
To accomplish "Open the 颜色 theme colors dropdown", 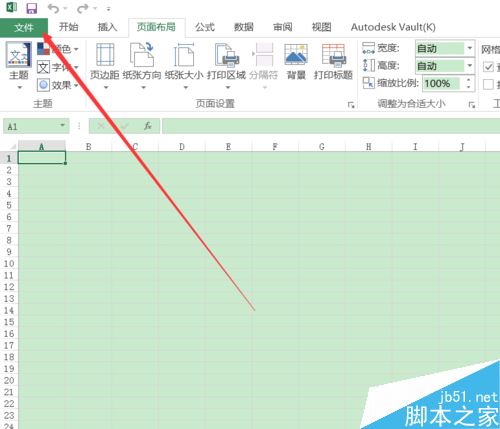I will click(58, 49).
